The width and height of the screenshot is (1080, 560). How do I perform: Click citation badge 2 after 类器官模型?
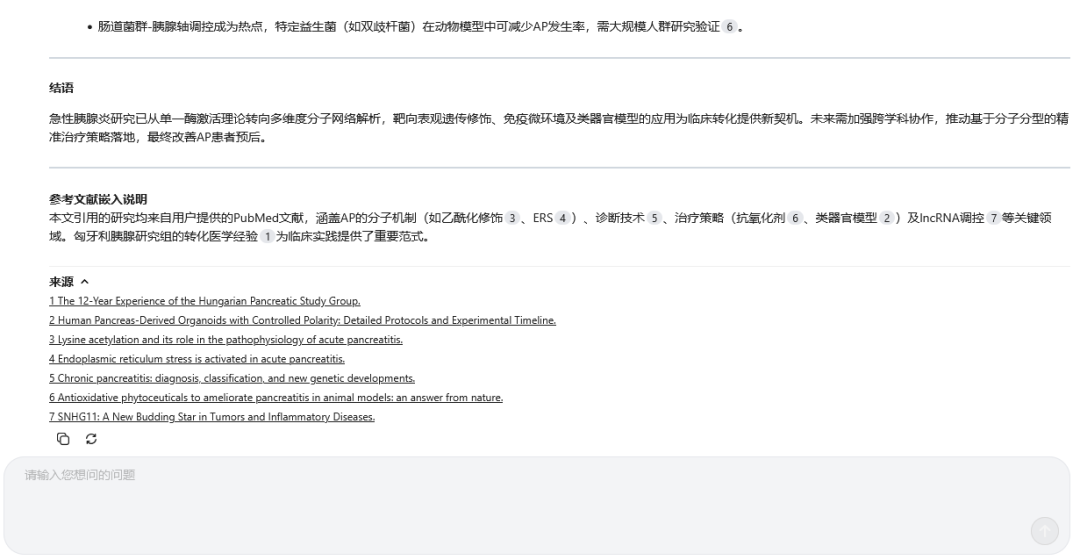click(886, 218)
